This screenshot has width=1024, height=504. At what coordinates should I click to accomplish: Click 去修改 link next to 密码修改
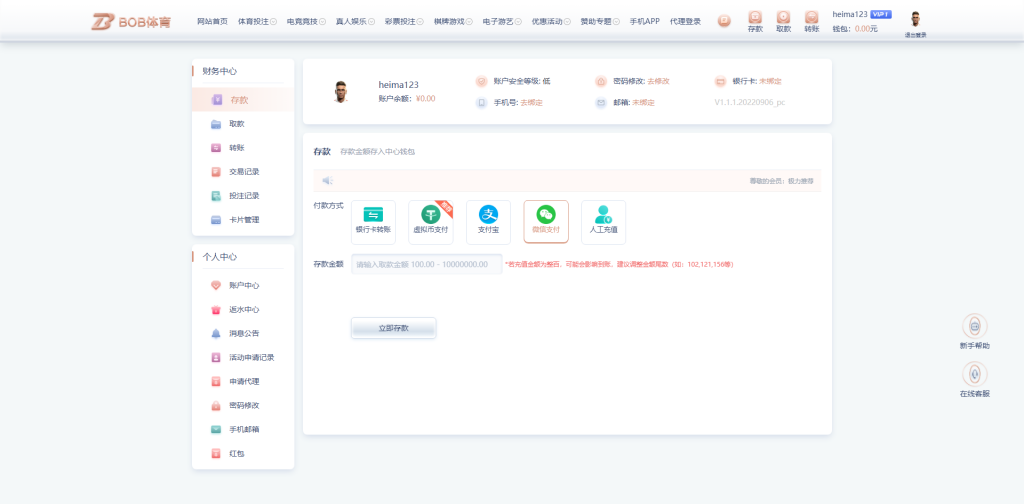pyautogui.click(x=658, y=81)
